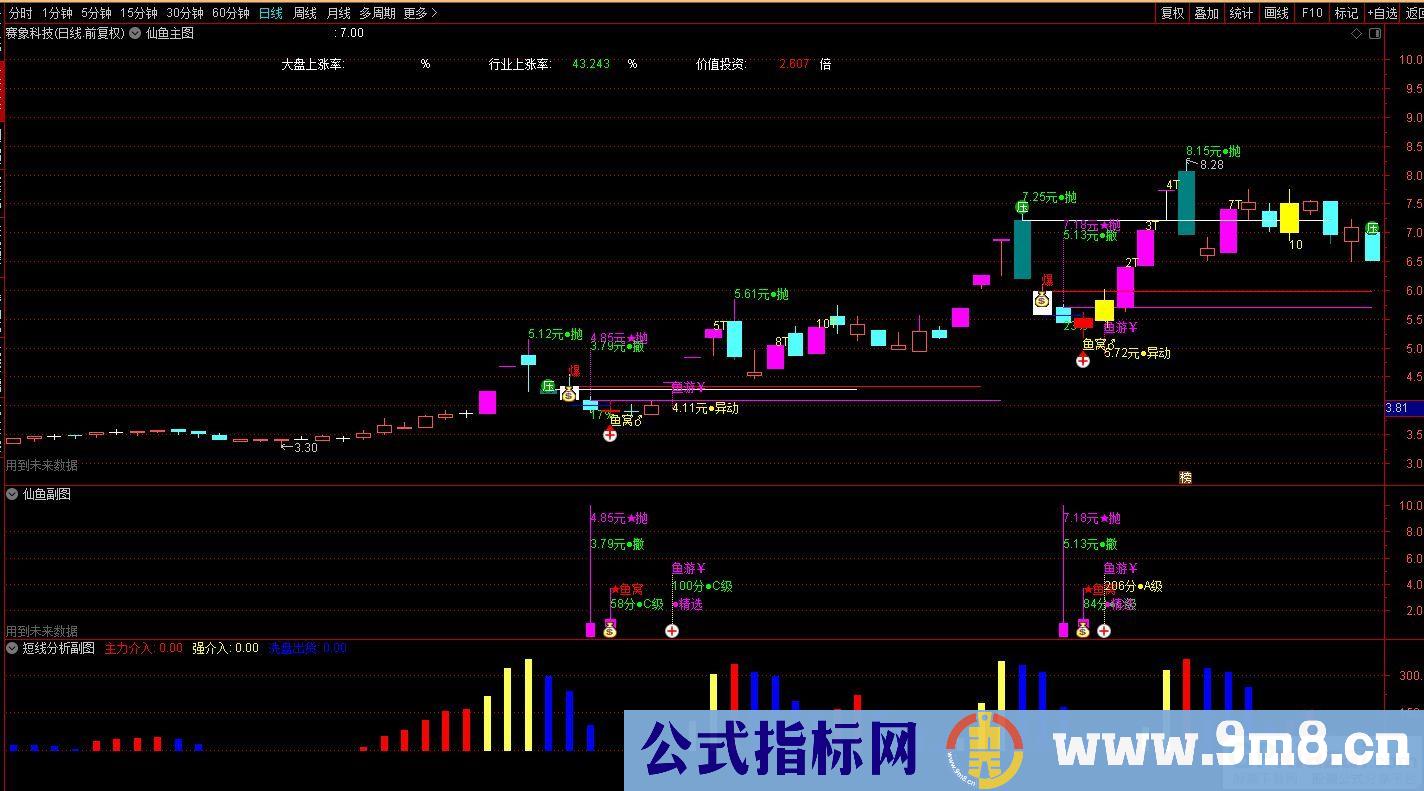1424x791 pixels.
Task: Click the 206分●A级 score label
Action: (x=1133, y=586)
